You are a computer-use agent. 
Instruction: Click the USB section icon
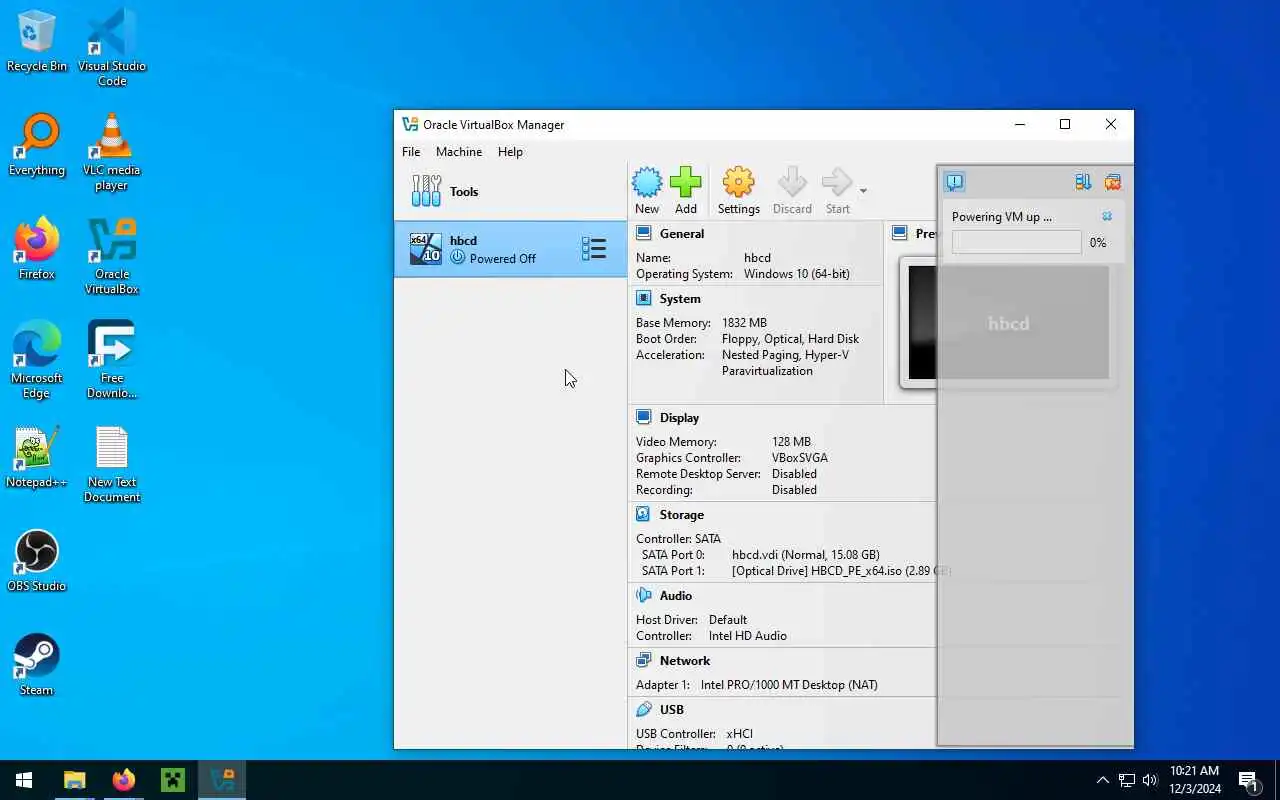[x=643, y=709]
